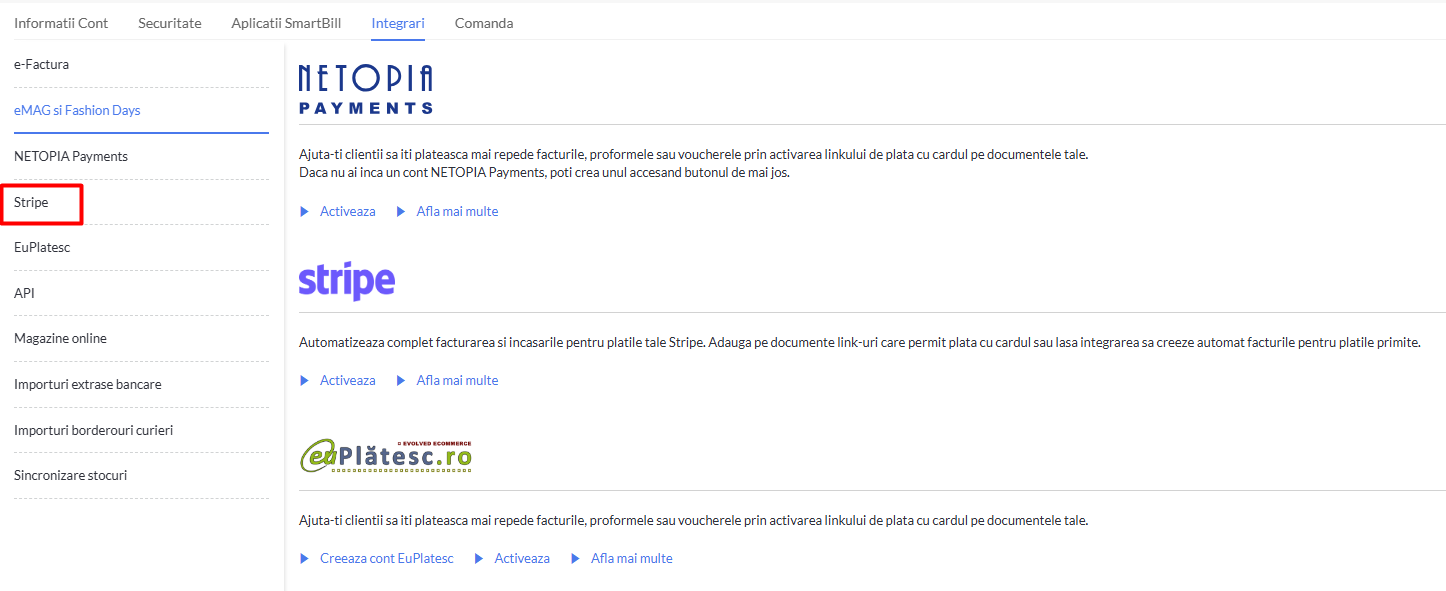Click triangle icon before NETOPIA Afla mai multe
This screenshot has height=591, width=1446.
coord(402,212)
